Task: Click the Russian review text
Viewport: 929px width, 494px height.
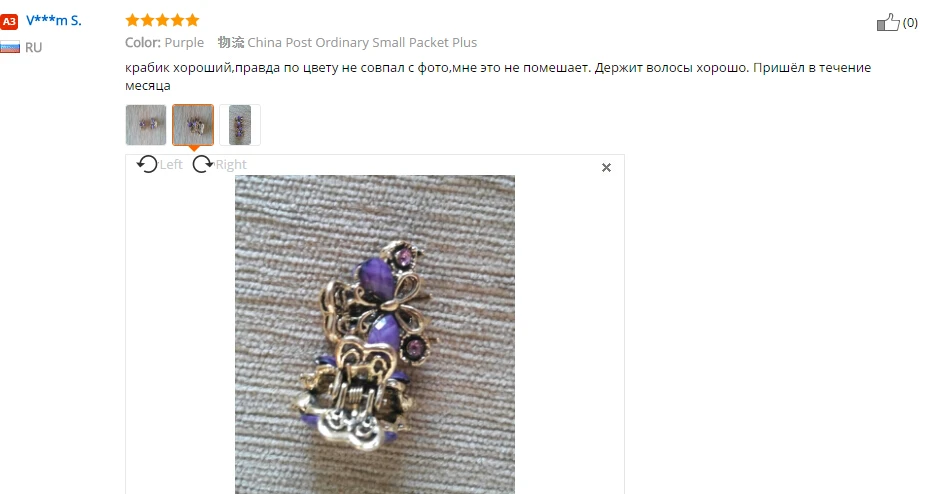Action: tap(498, 76)
